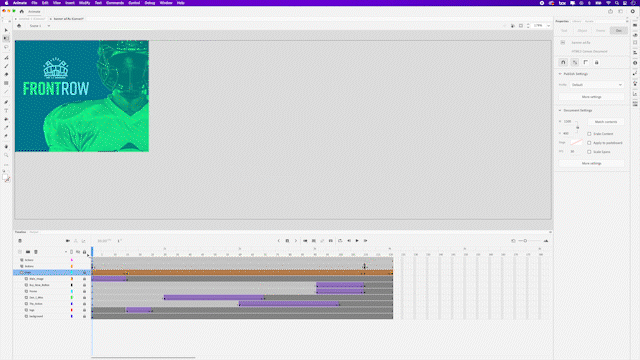The width and height of the screenshot is (640, 360).
Task: Enable the Scale Spans checkbox
Action: 589,152
